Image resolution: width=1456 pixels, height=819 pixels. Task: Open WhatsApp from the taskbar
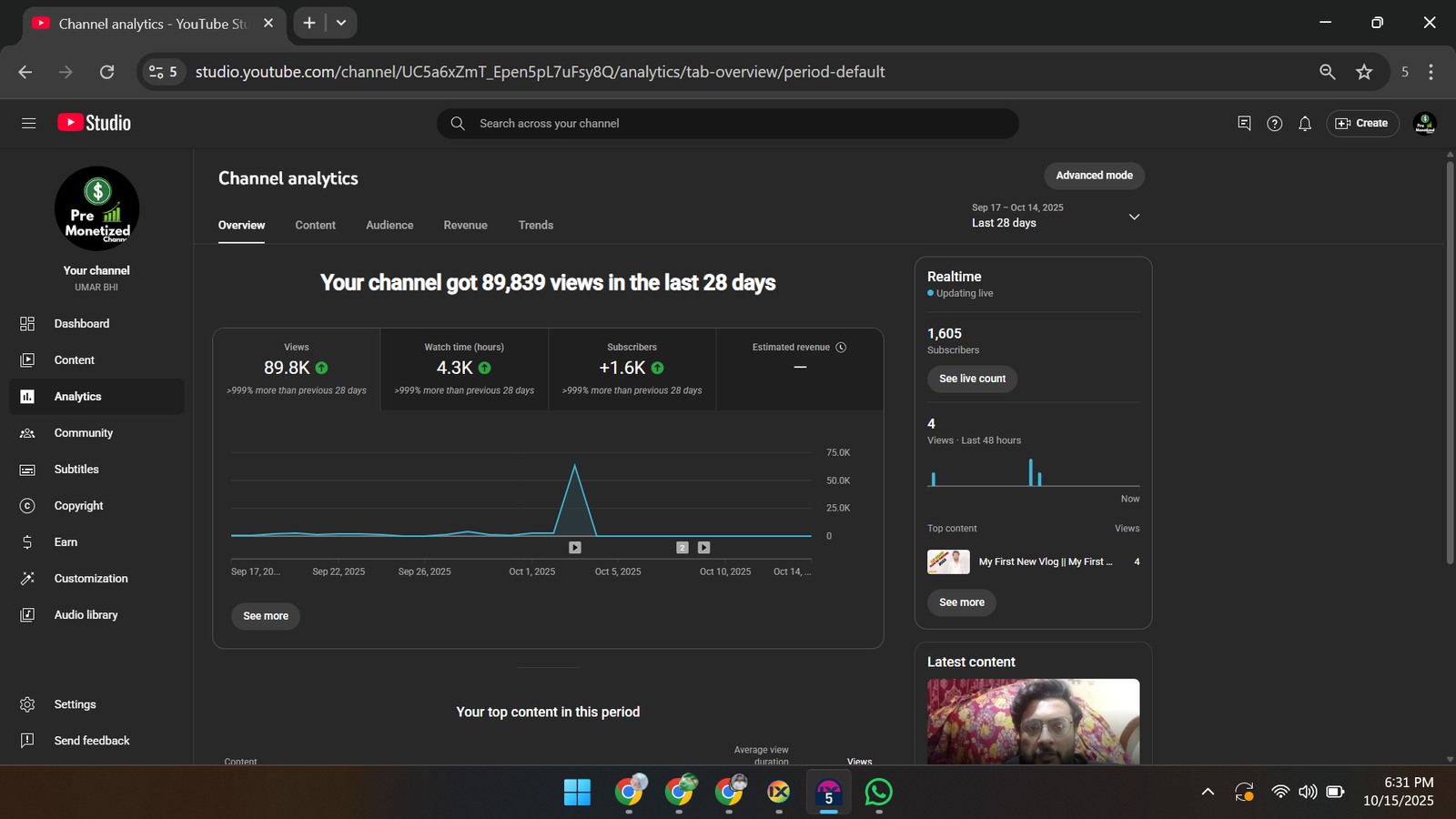tap(878, 792)
